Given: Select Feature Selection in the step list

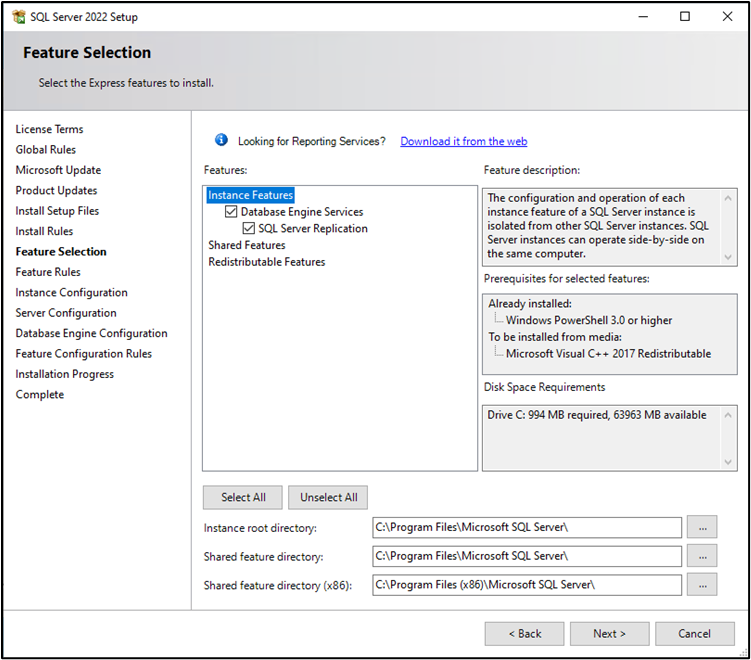Looking at the screenshot, I should click(61, 252).
